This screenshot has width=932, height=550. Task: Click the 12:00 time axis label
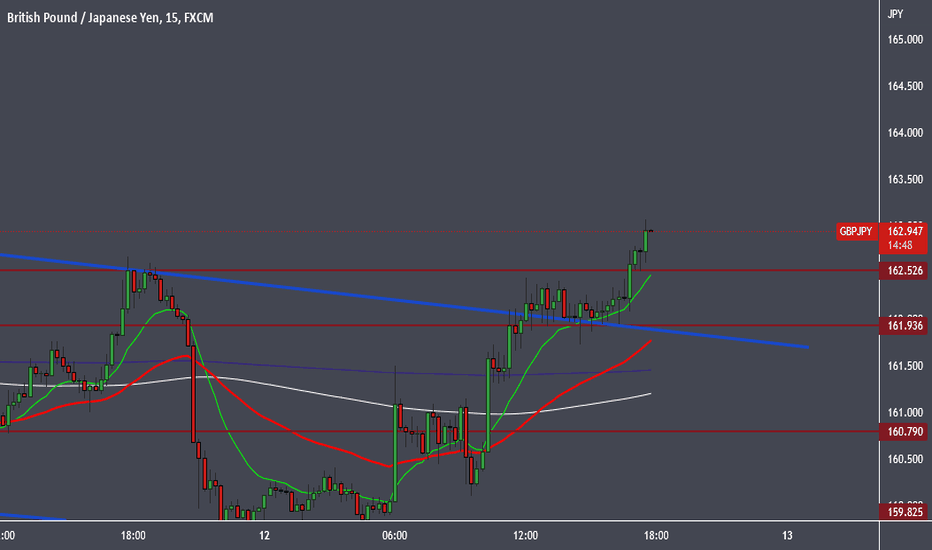click(525, 536)
